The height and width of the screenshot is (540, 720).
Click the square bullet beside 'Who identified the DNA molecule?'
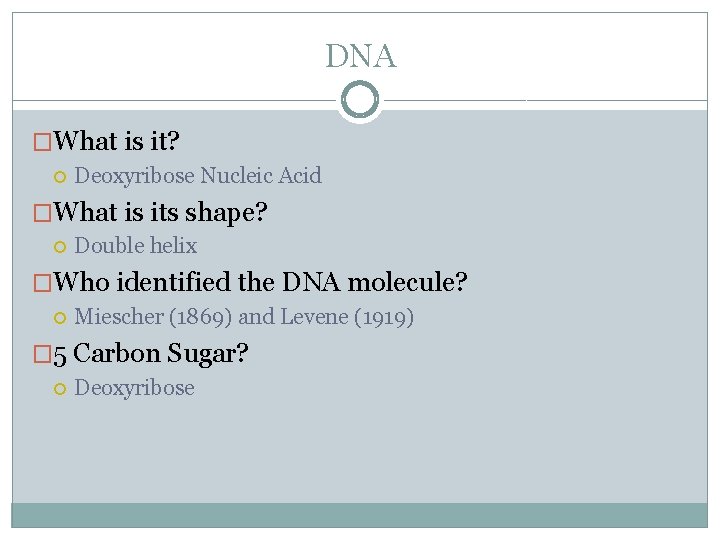42,282
